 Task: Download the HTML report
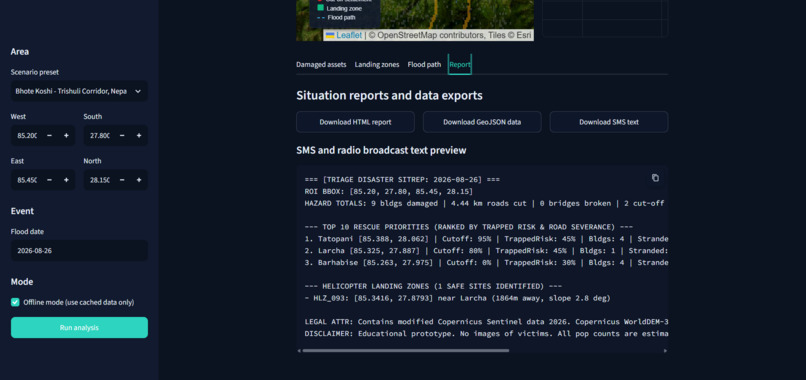355,122
